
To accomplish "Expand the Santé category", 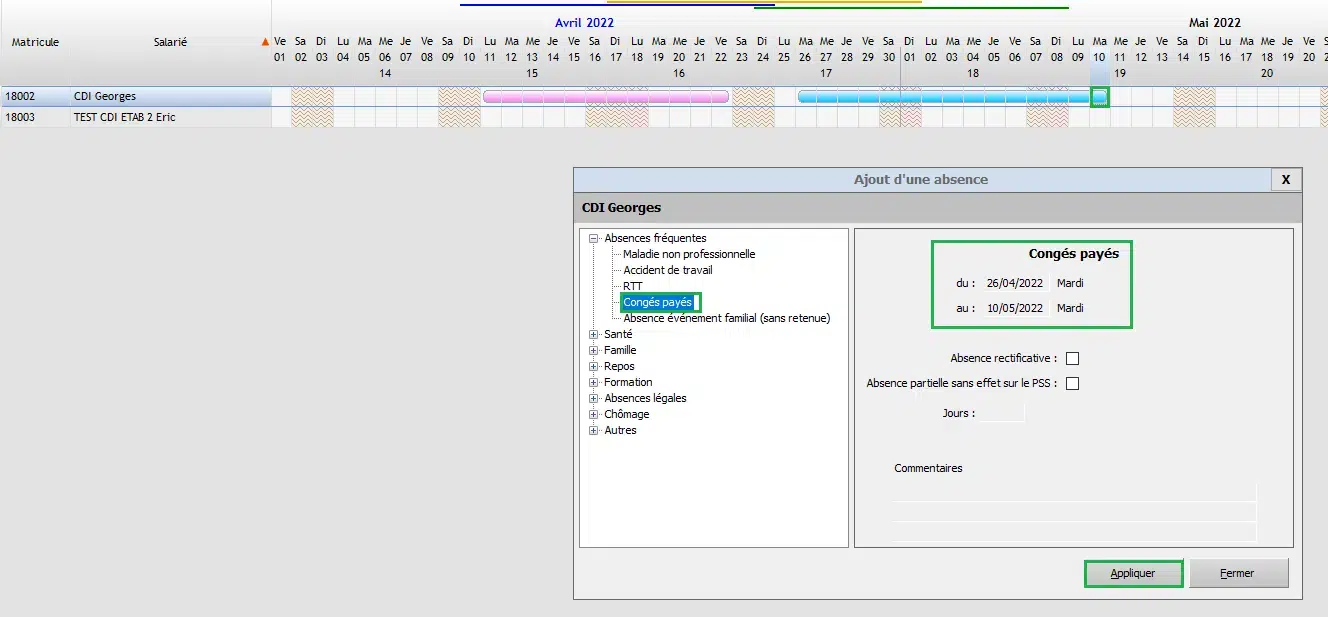I will 594,334.
